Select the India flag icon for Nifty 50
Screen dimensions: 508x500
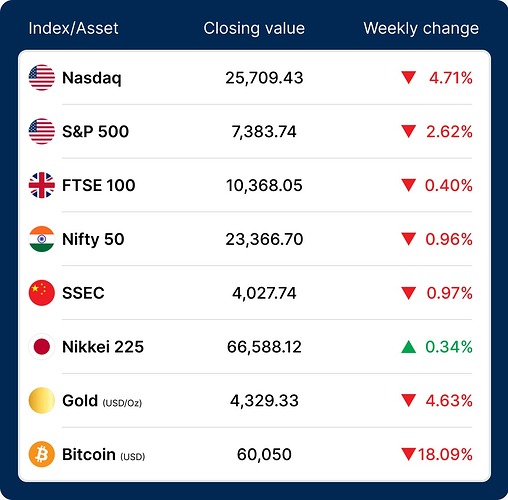[x=42, y=239]
